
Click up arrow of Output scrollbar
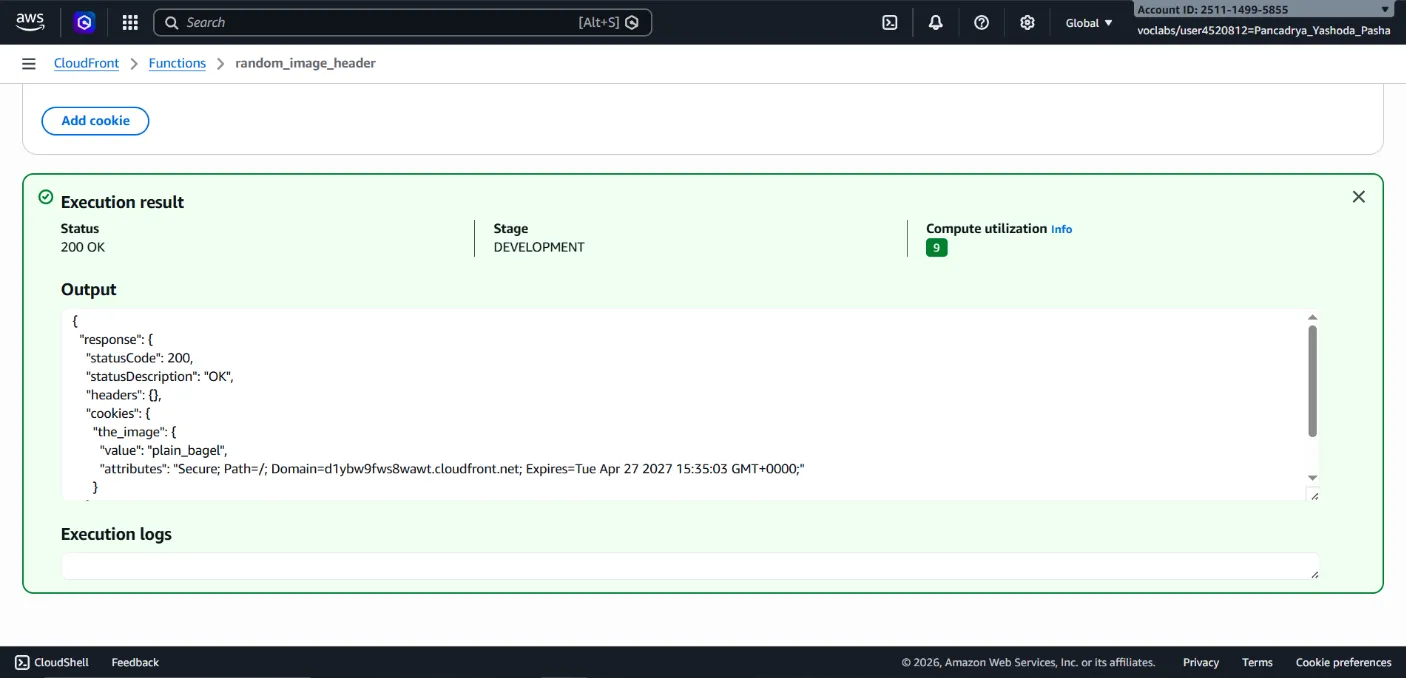point(1312,317)
